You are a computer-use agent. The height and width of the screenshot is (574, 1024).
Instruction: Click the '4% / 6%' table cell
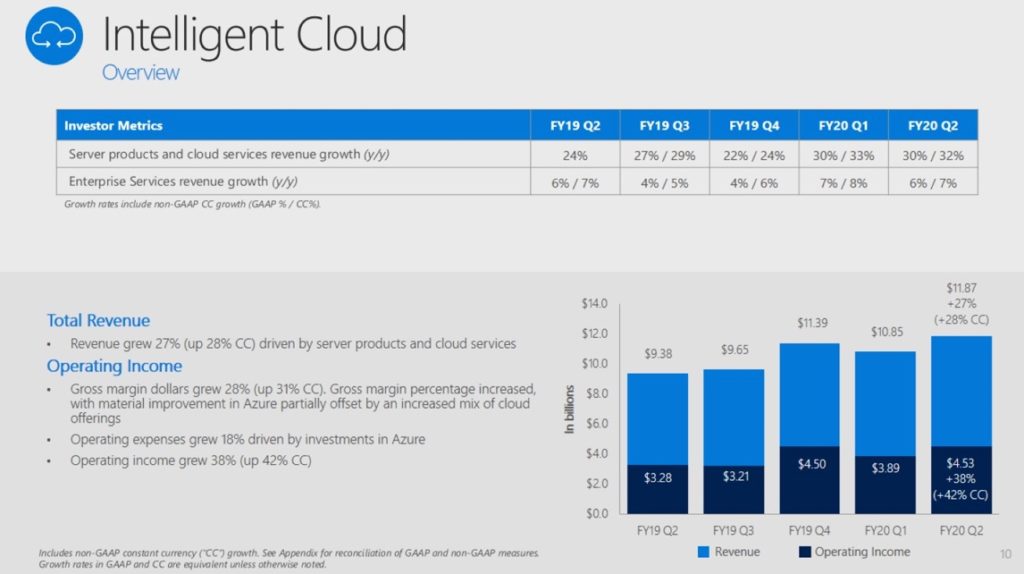click(754, 183)
